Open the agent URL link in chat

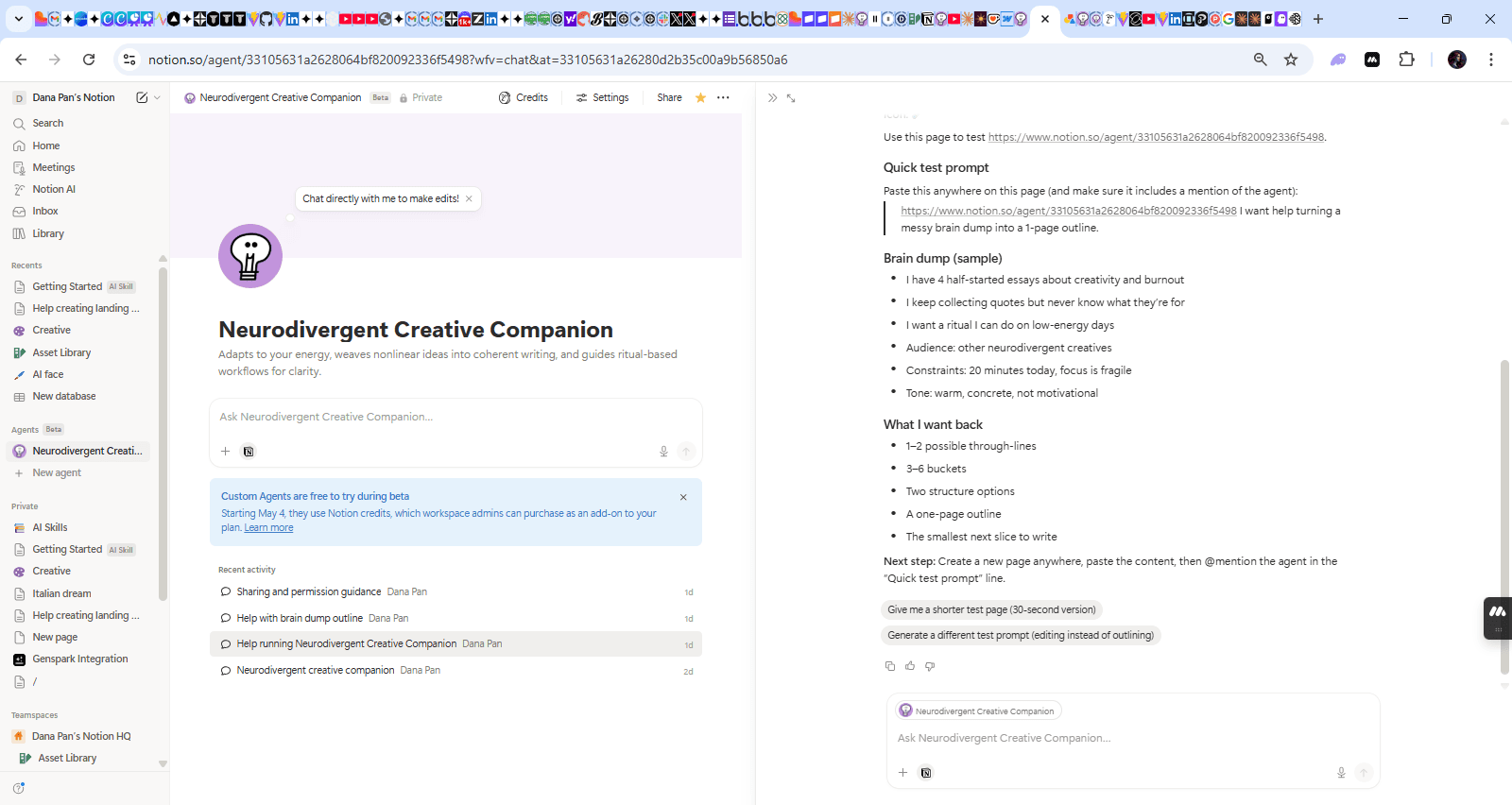pos(1156,137)
